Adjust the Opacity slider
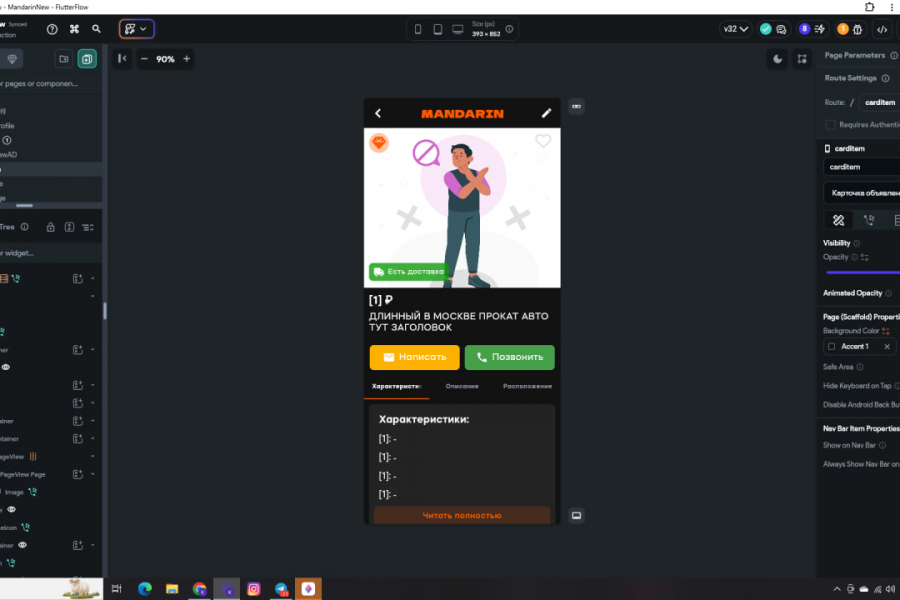This screenshot has width=900, height=600. (863, 272)
